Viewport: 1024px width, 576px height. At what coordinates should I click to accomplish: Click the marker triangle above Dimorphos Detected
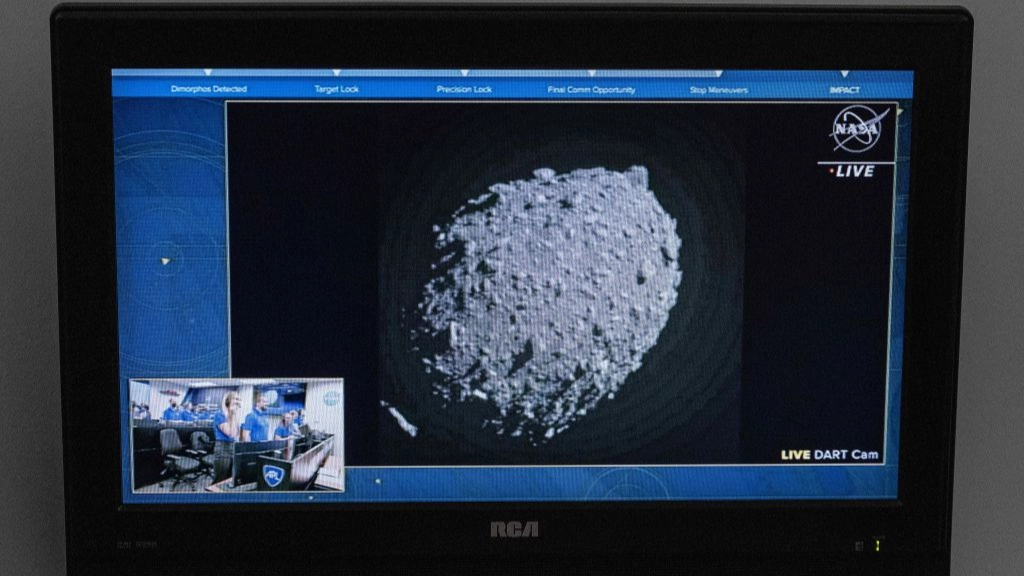(208, 72)
